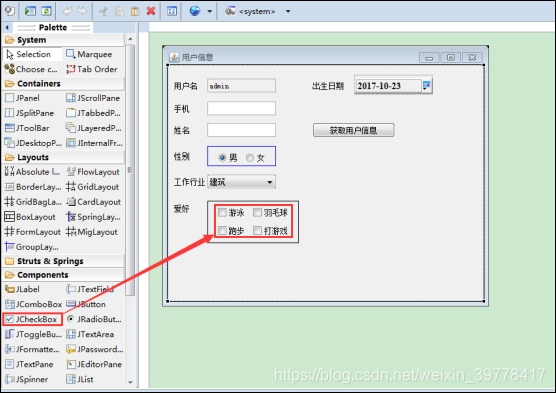
Task: Select the Marquee tool in palette
Action: tap(90, 54)
